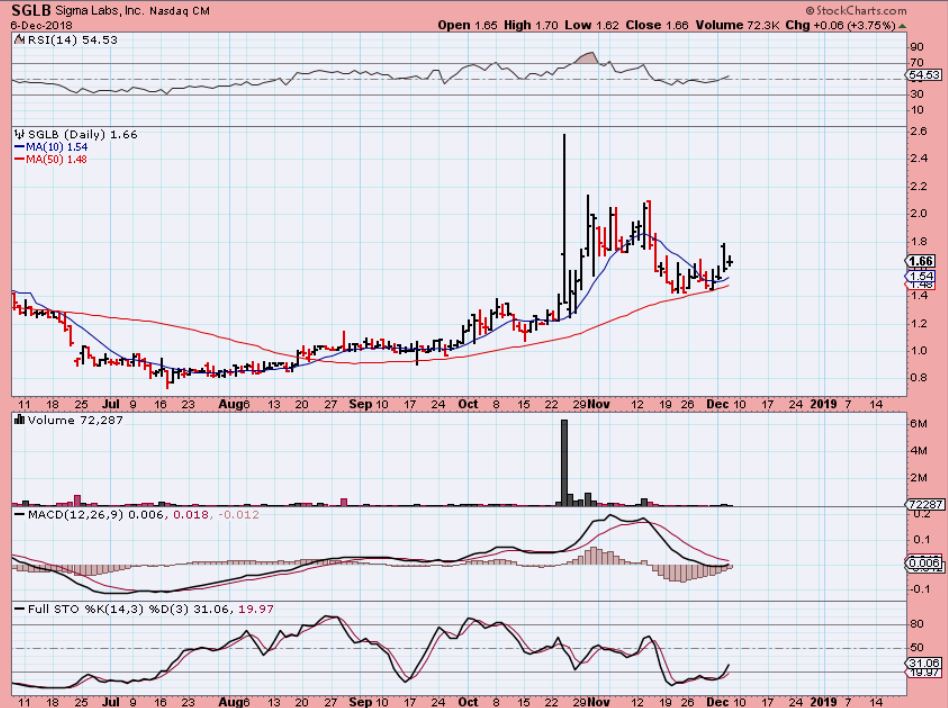This screenshot has width=948, height=708.
Task: Click the tall 6M volume spike bar
Action: [564, 462]
